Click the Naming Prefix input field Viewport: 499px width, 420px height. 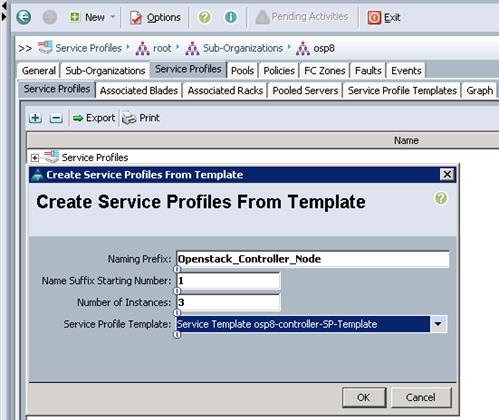tap(313, 259)
